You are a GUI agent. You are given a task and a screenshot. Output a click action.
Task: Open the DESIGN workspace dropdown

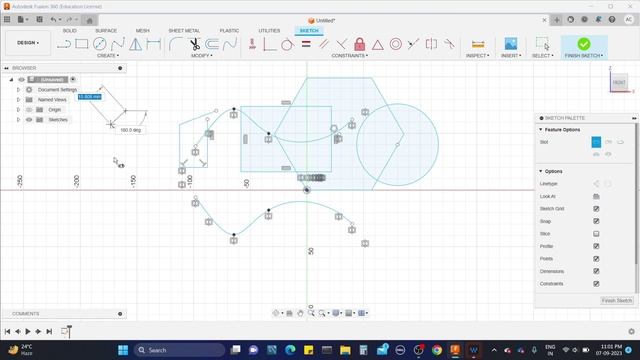click(28, 43)
